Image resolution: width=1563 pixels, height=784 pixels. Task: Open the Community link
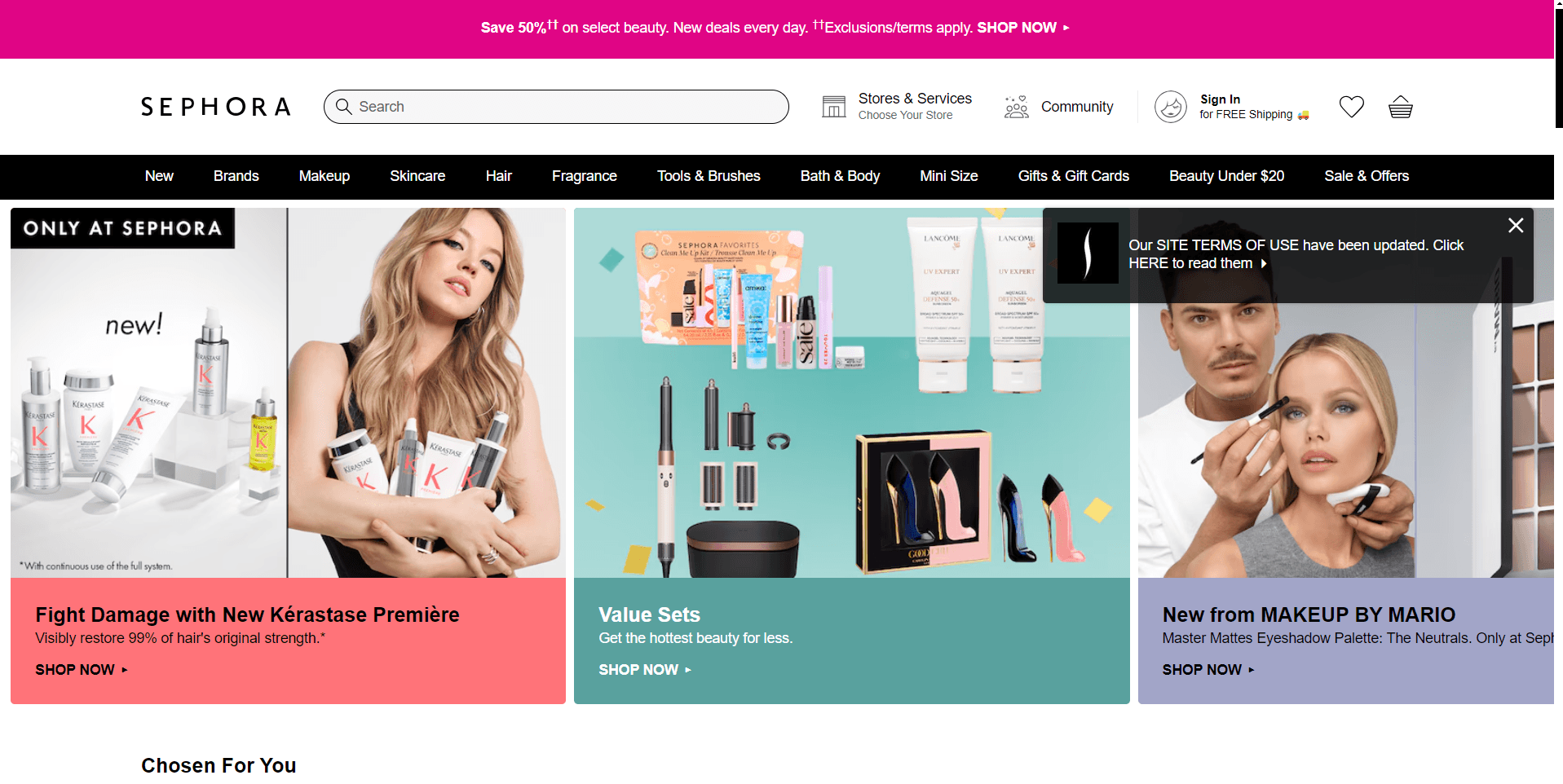click(1077, 107)
